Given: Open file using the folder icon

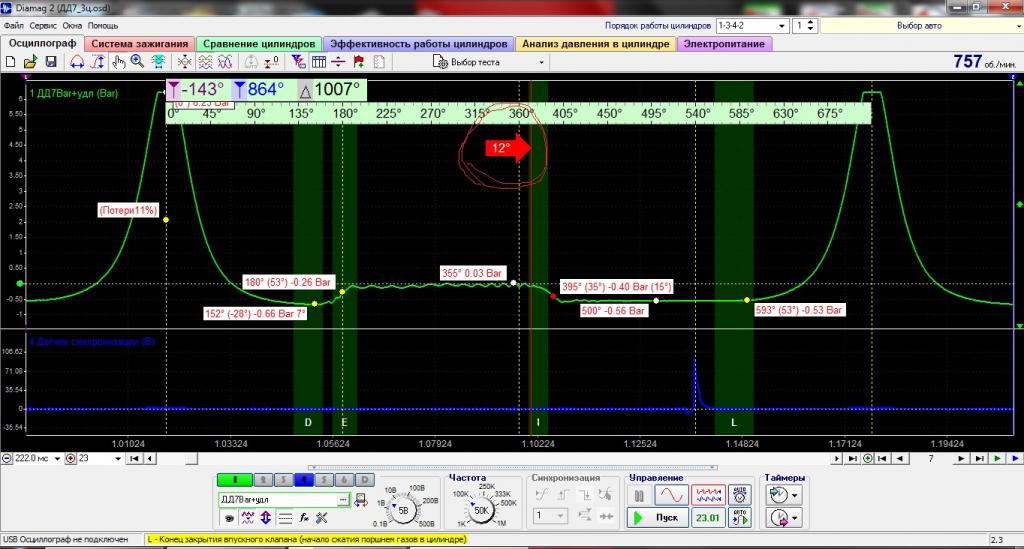Looking at the screenshot, I should click(30, 62).
